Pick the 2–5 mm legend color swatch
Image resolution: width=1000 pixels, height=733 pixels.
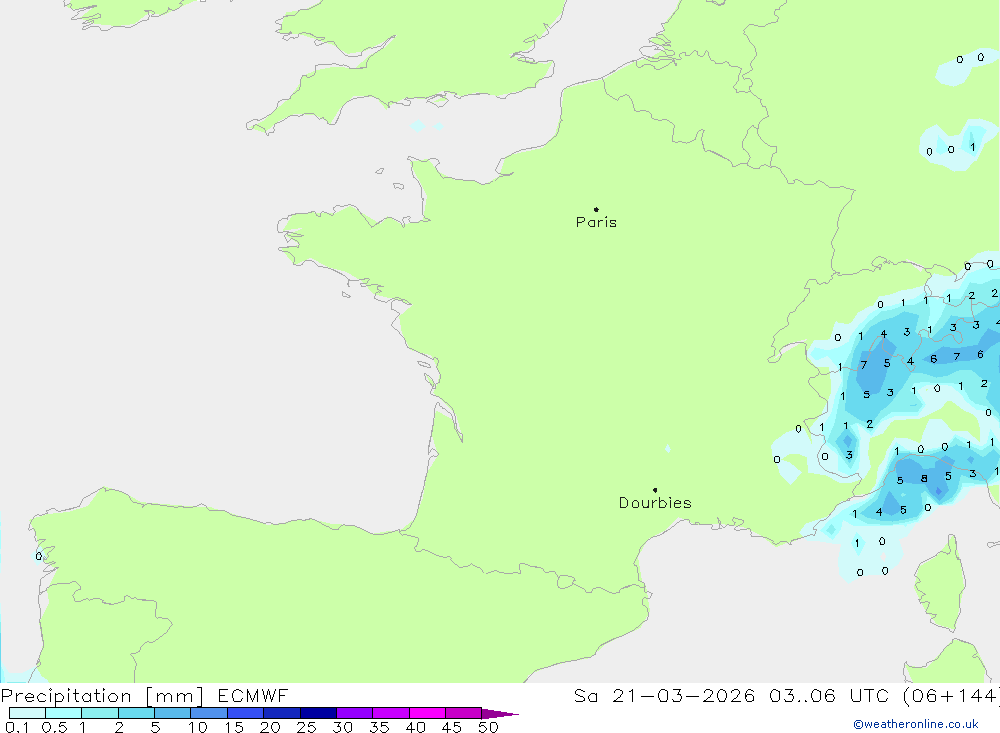click(136, 713)
